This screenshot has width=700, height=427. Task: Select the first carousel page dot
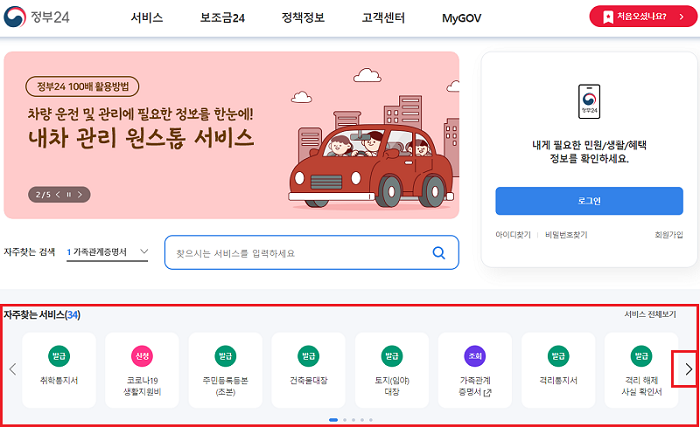pos(333,420)
